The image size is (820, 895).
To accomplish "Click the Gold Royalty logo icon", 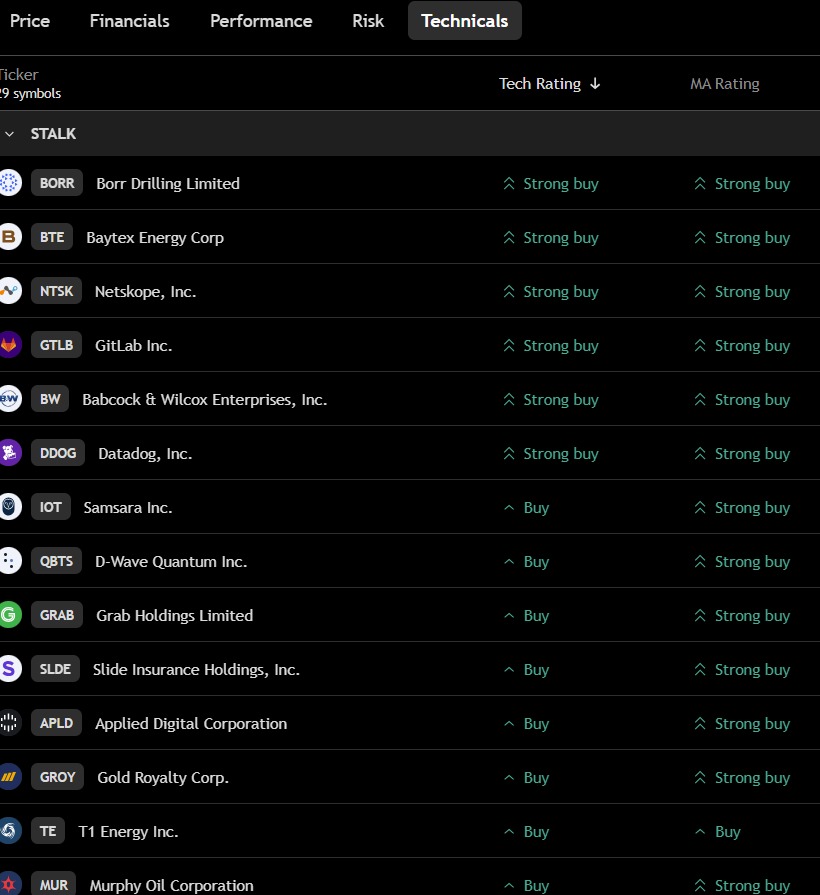I will pyautogui.click(x=9, y=777).
